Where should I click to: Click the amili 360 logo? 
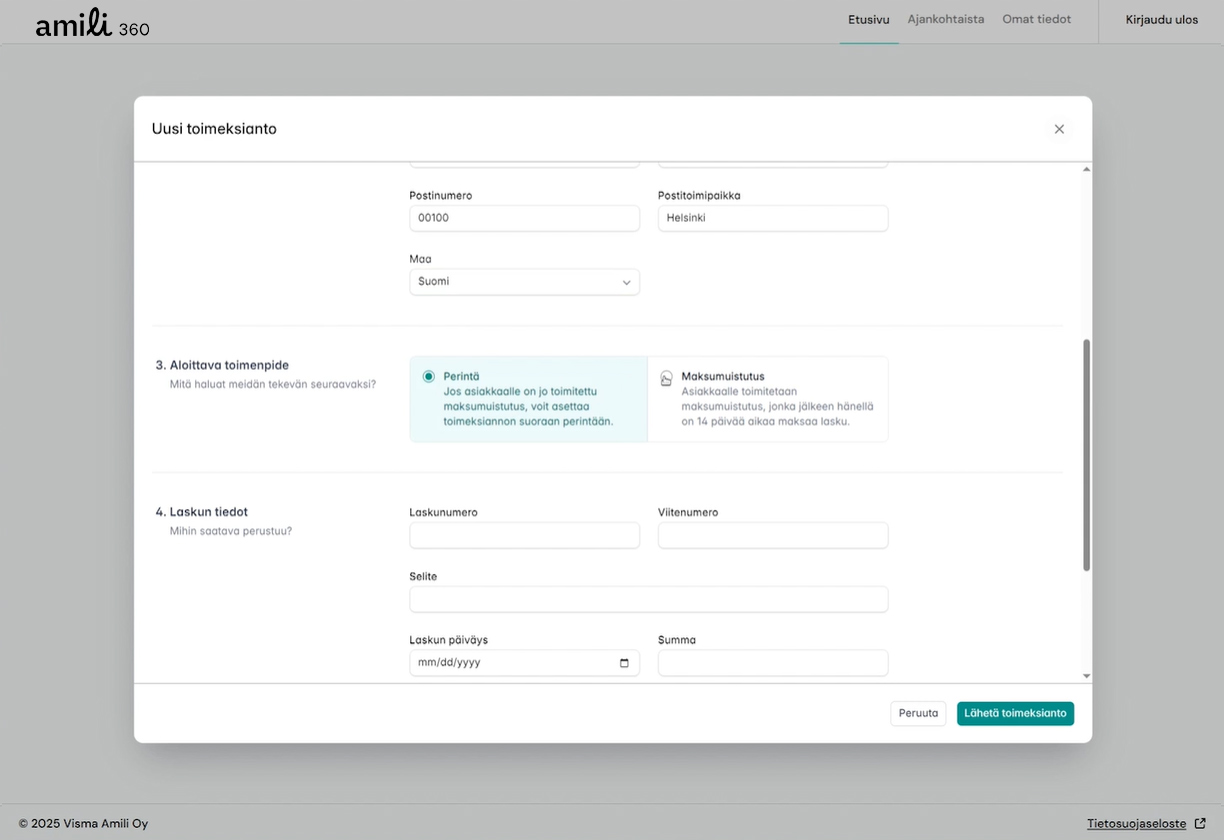(92, 24)
